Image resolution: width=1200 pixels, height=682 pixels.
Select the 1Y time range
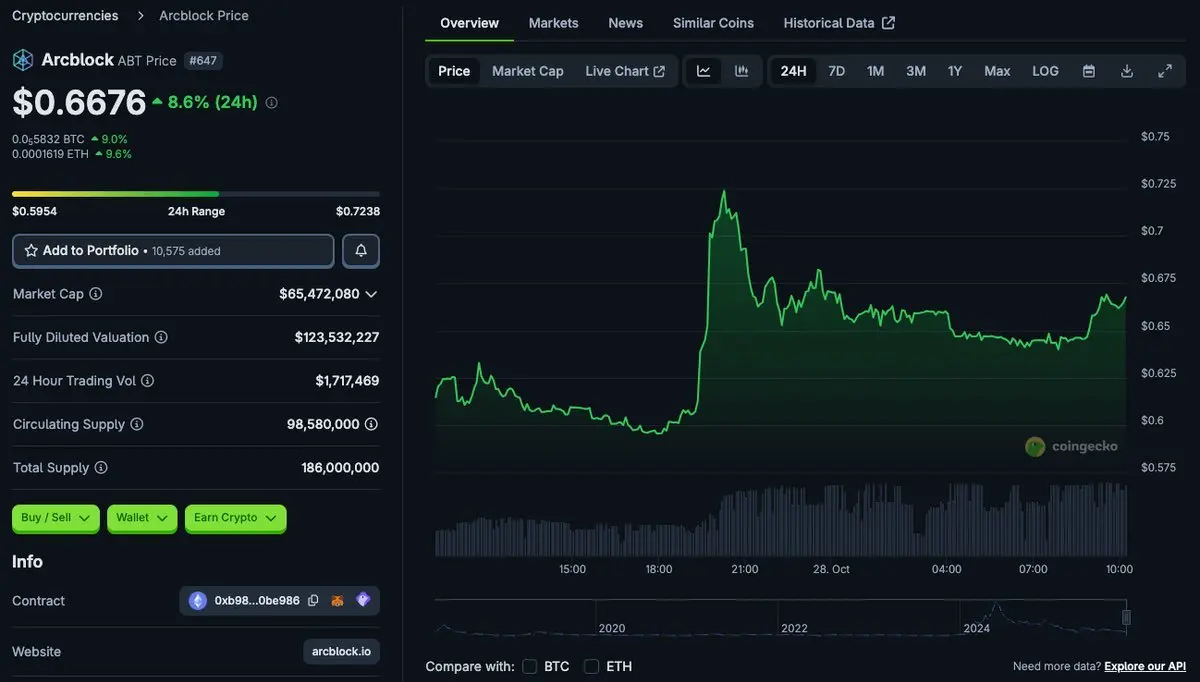(955, 71)
